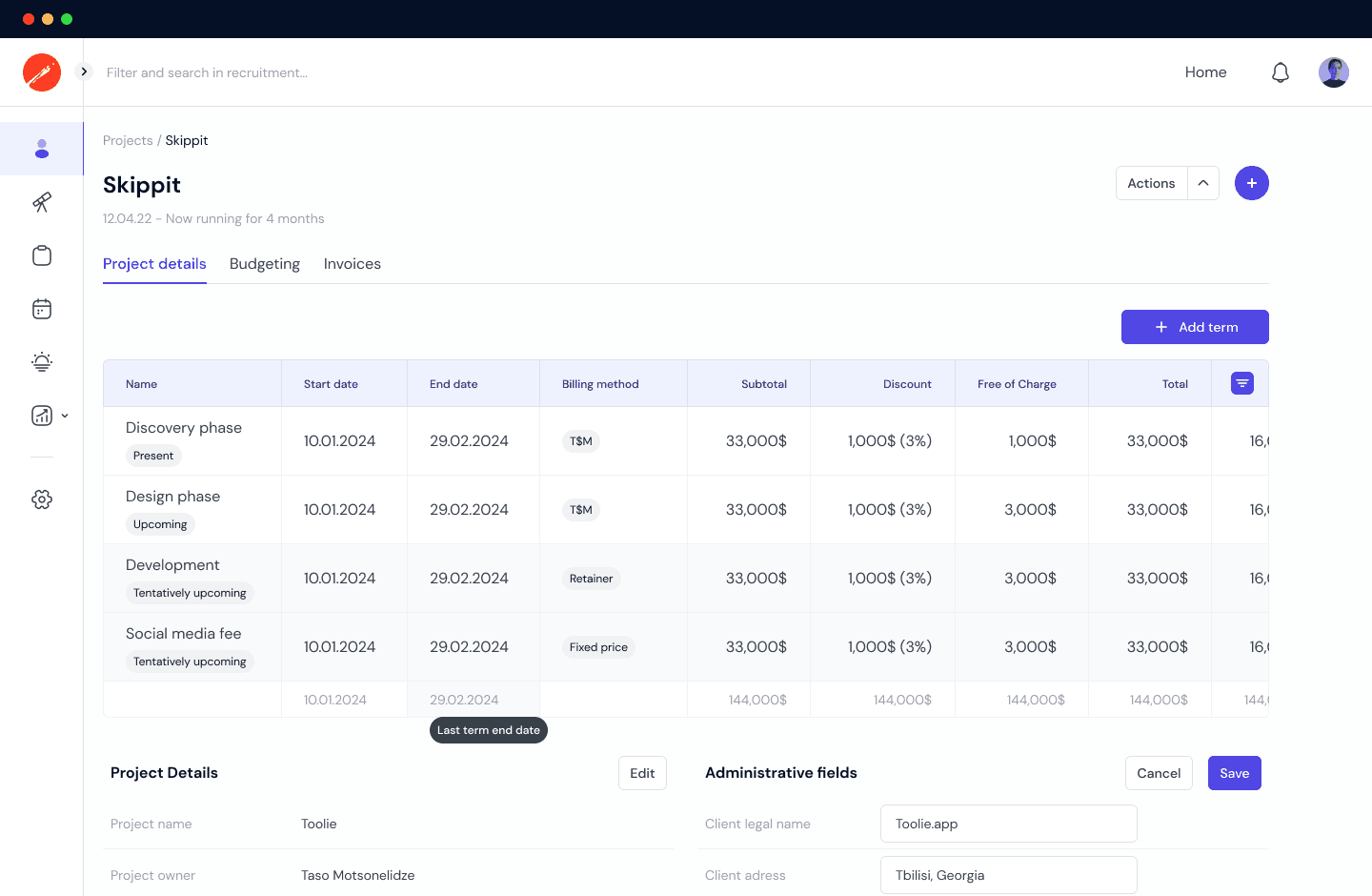Open the calendar icon in the sidebar
The height and width of the screenshot is (896, 1372).
[42, 309]
